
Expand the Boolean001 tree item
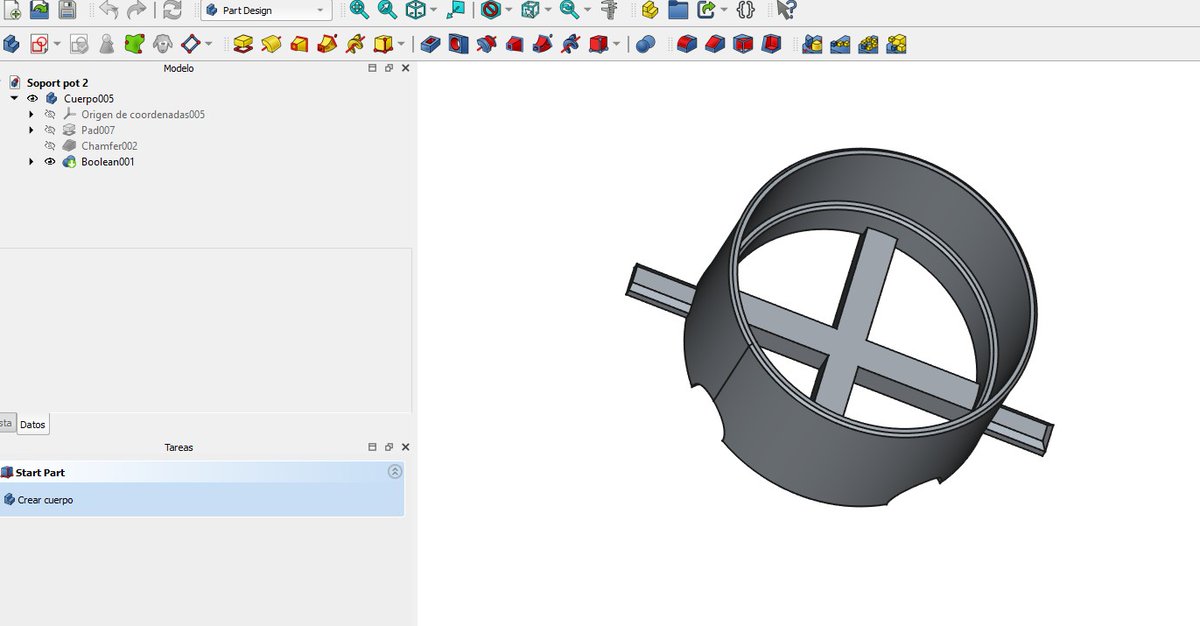pos(32,162)
